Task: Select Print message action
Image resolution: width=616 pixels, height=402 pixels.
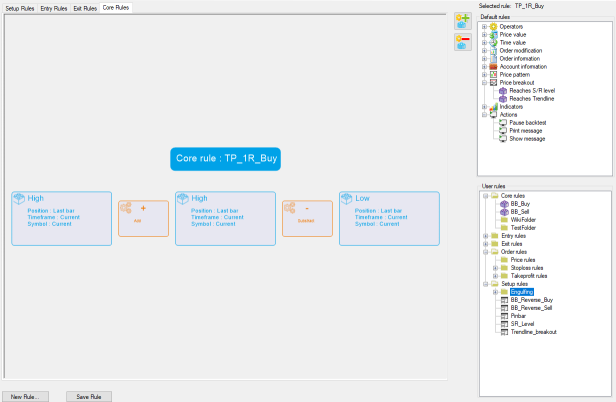Action: point(526,131)
